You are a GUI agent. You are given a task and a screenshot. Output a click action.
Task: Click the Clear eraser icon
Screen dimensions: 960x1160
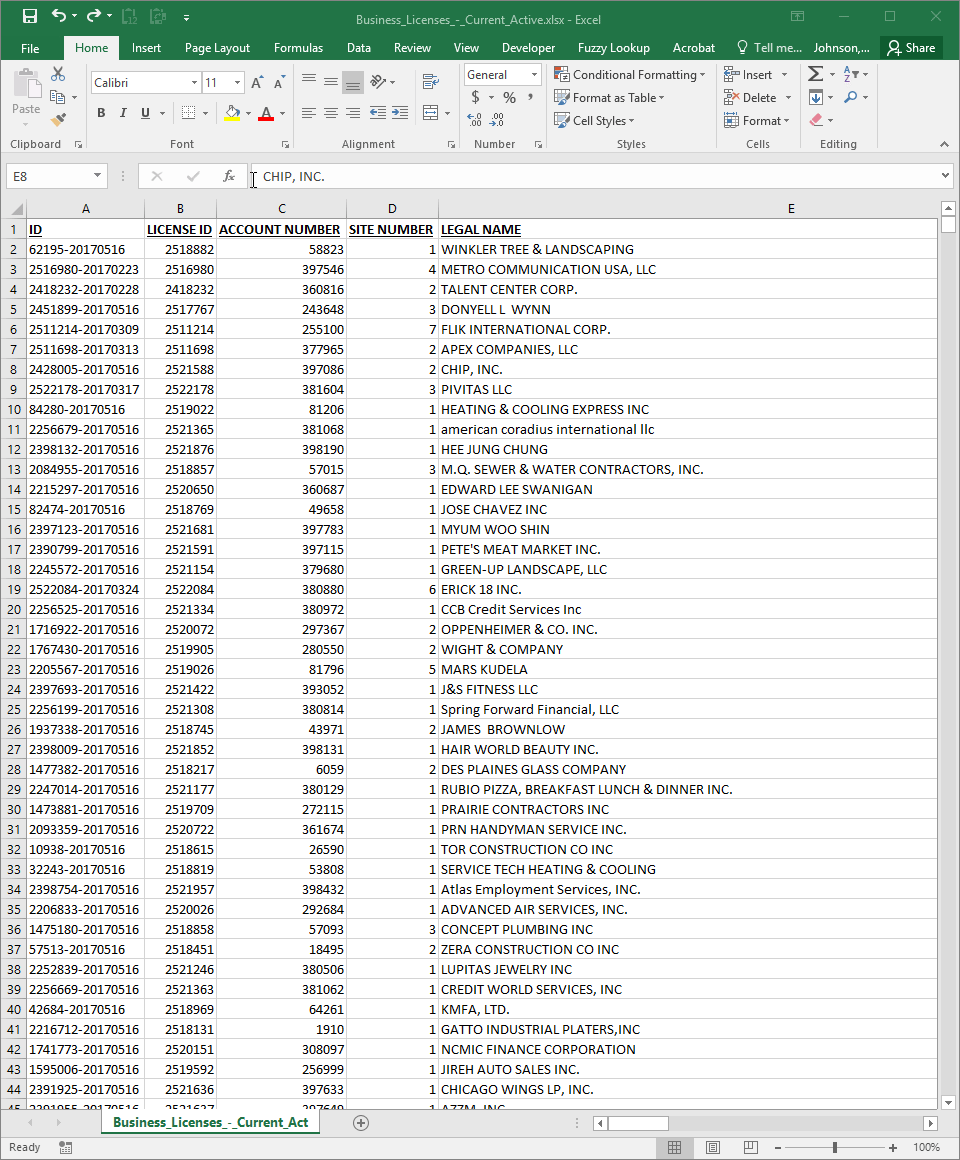coord(816,120)
